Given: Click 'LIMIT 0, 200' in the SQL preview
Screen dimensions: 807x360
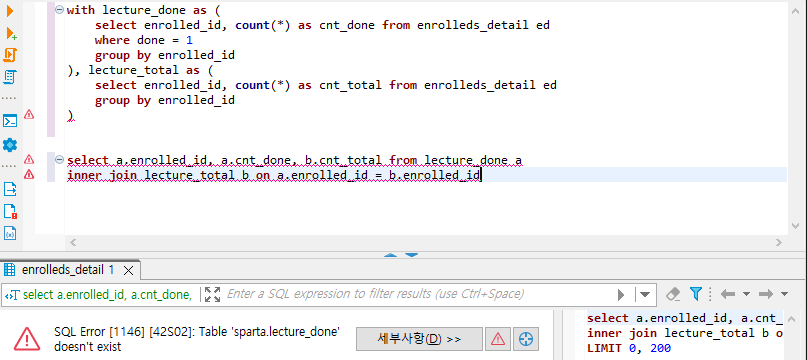Looking at the screenshot, I should coord(629,349).
